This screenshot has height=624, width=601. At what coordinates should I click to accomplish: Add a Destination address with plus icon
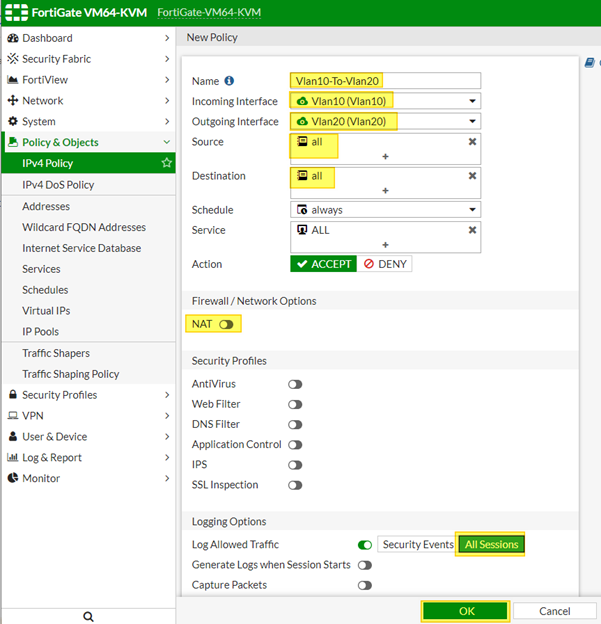click(385, 191)
